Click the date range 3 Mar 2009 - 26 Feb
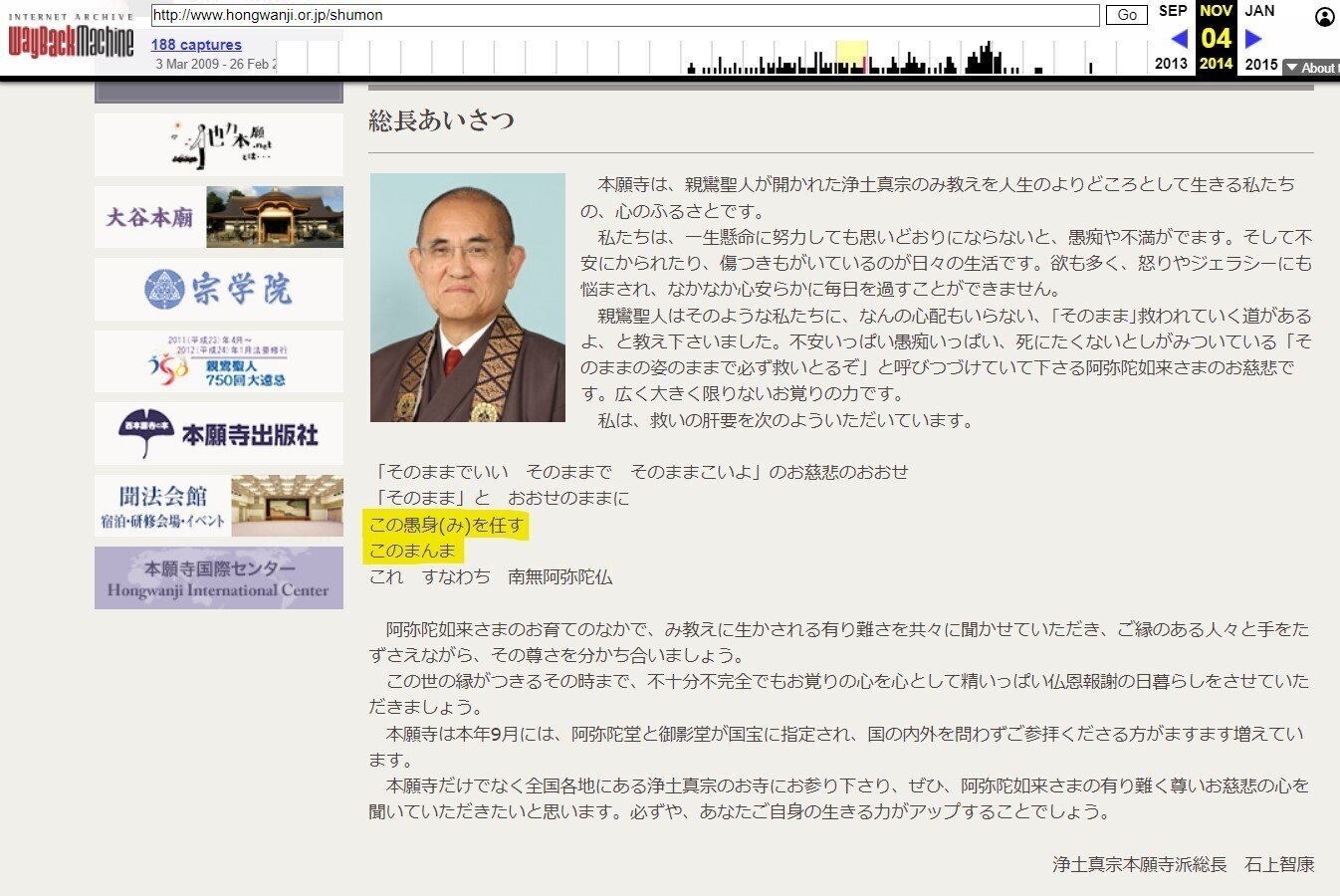This screenshot has height=896, width=1340. (215, 64)
